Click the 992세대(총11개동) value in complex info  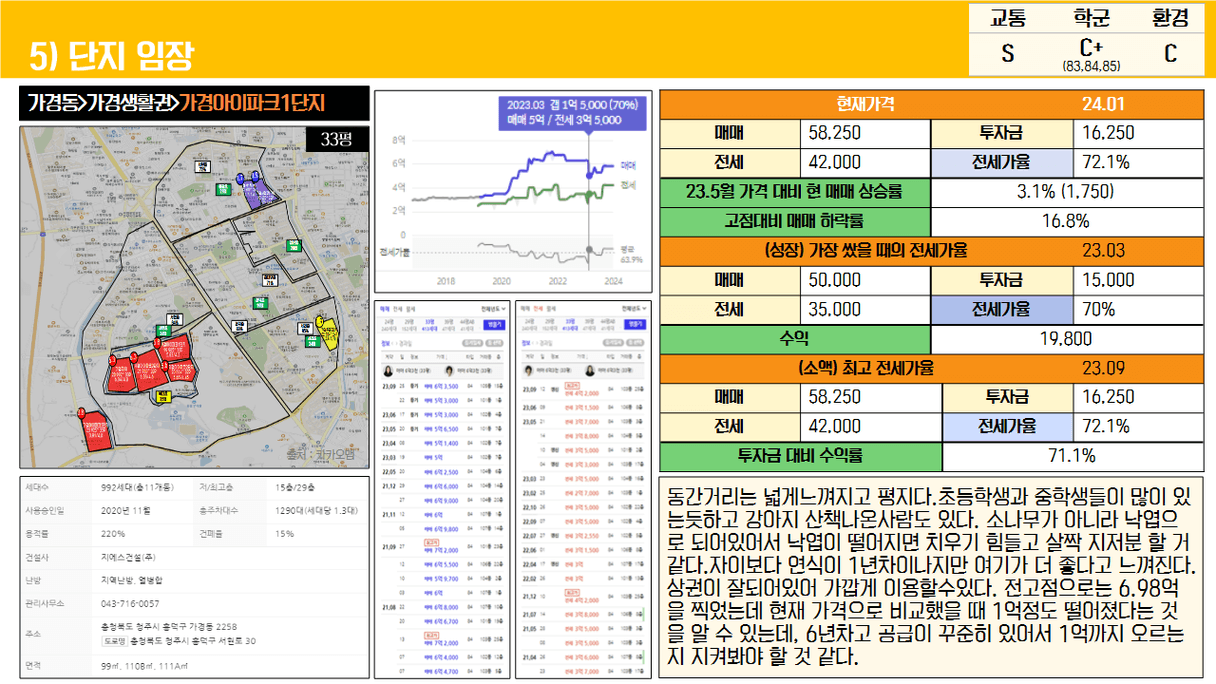139,487
